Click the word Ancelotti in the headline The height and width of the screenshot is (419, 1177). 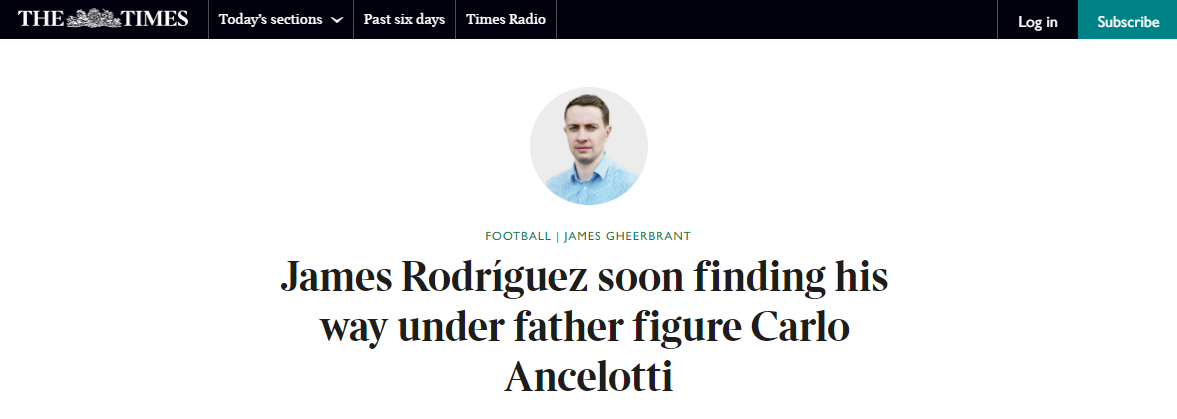(588, 376)
